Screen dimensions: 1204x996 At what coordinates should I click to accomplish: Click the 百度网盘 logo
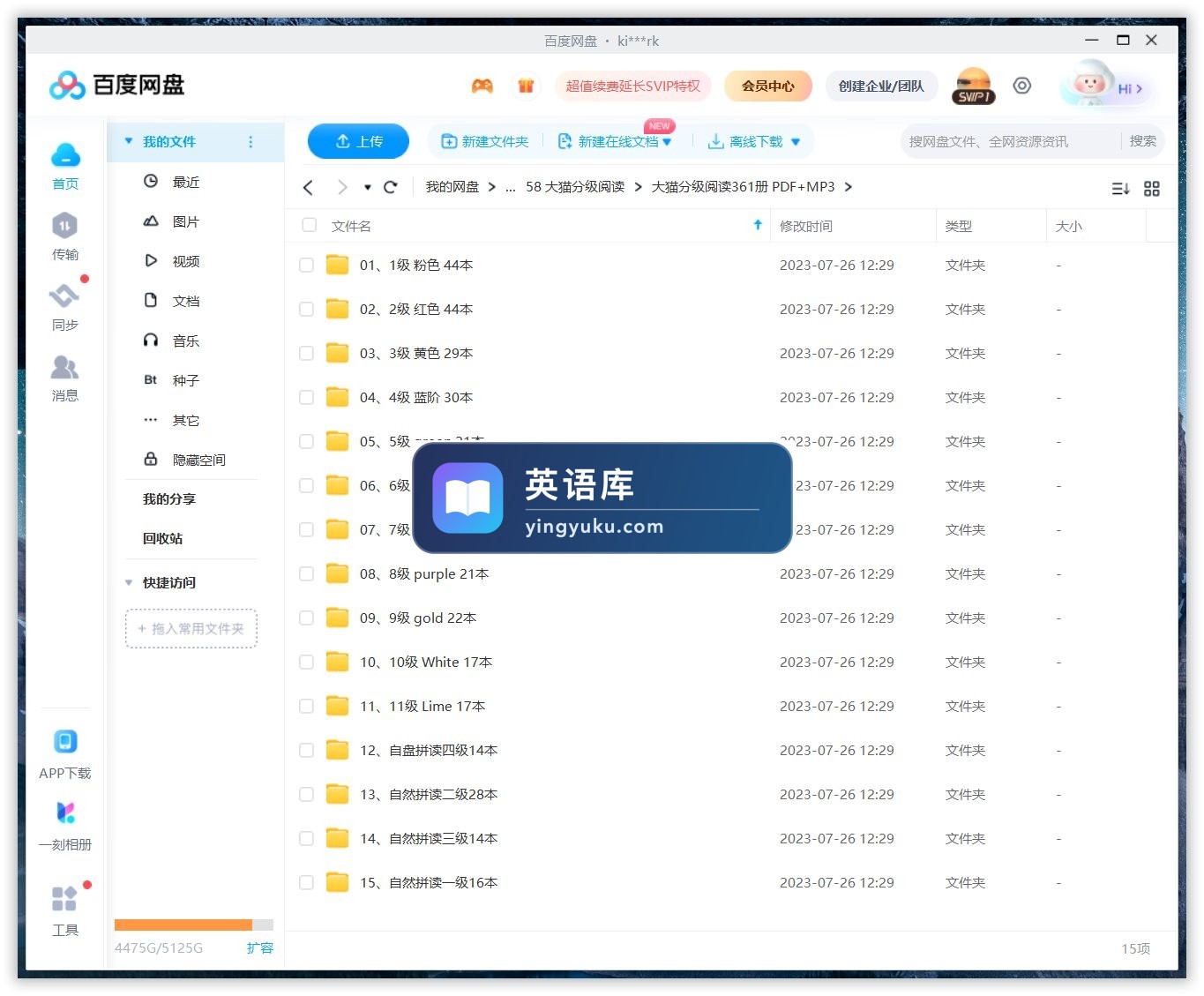[x=116, y=86]
